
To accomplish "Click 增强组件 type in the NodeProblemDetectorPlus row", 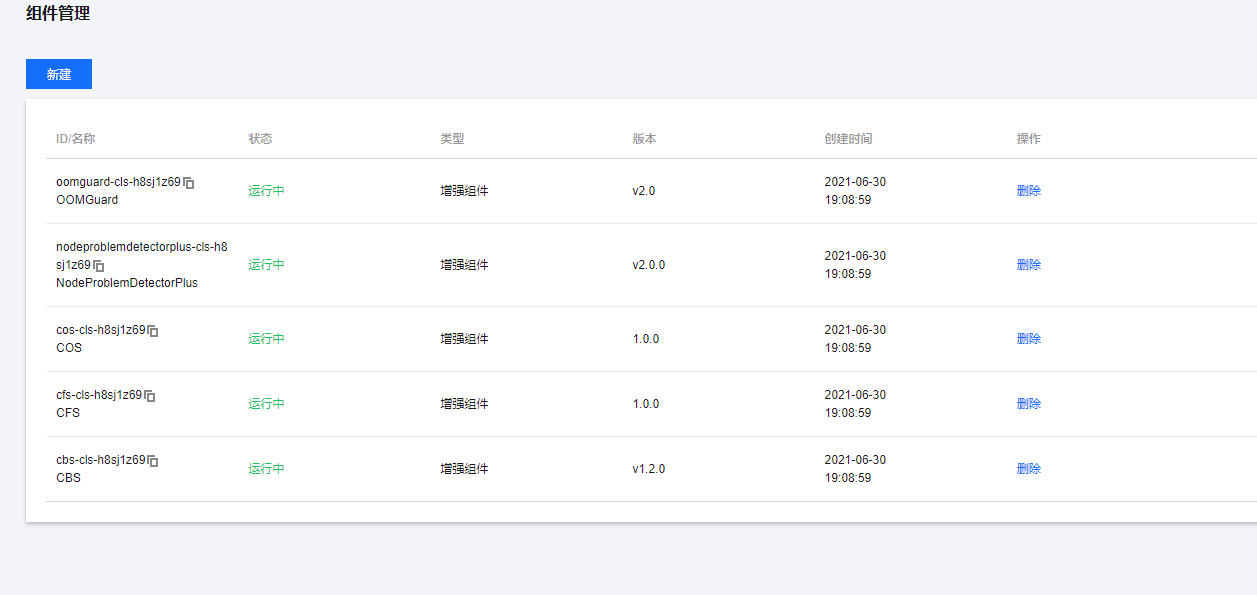I will (x=464, y=264).
